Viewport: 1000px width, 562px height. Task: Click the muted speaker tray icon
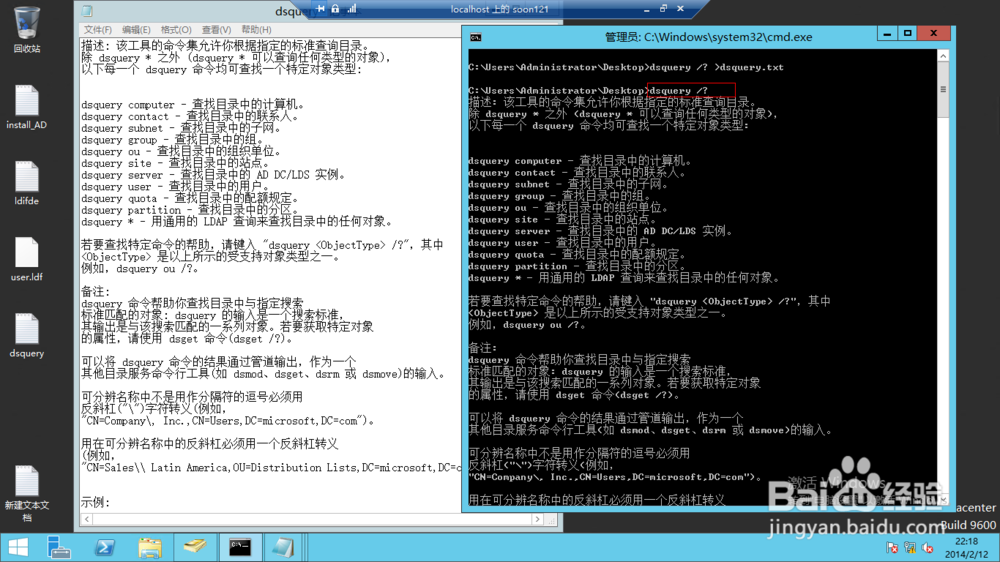click(x=928, y=547)
